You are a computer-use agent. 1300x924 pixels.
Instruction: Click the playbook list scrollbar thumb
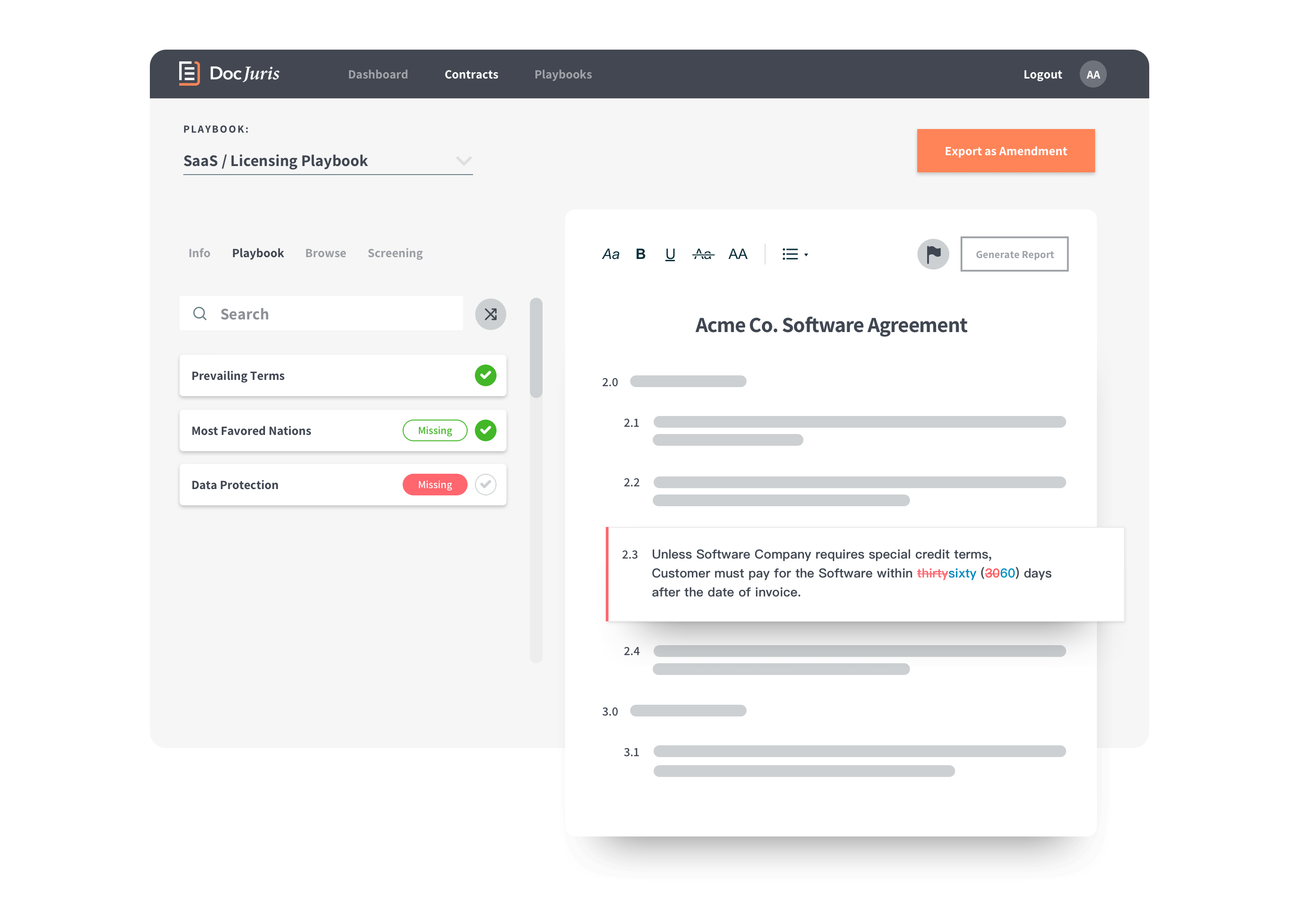[536, 347]
